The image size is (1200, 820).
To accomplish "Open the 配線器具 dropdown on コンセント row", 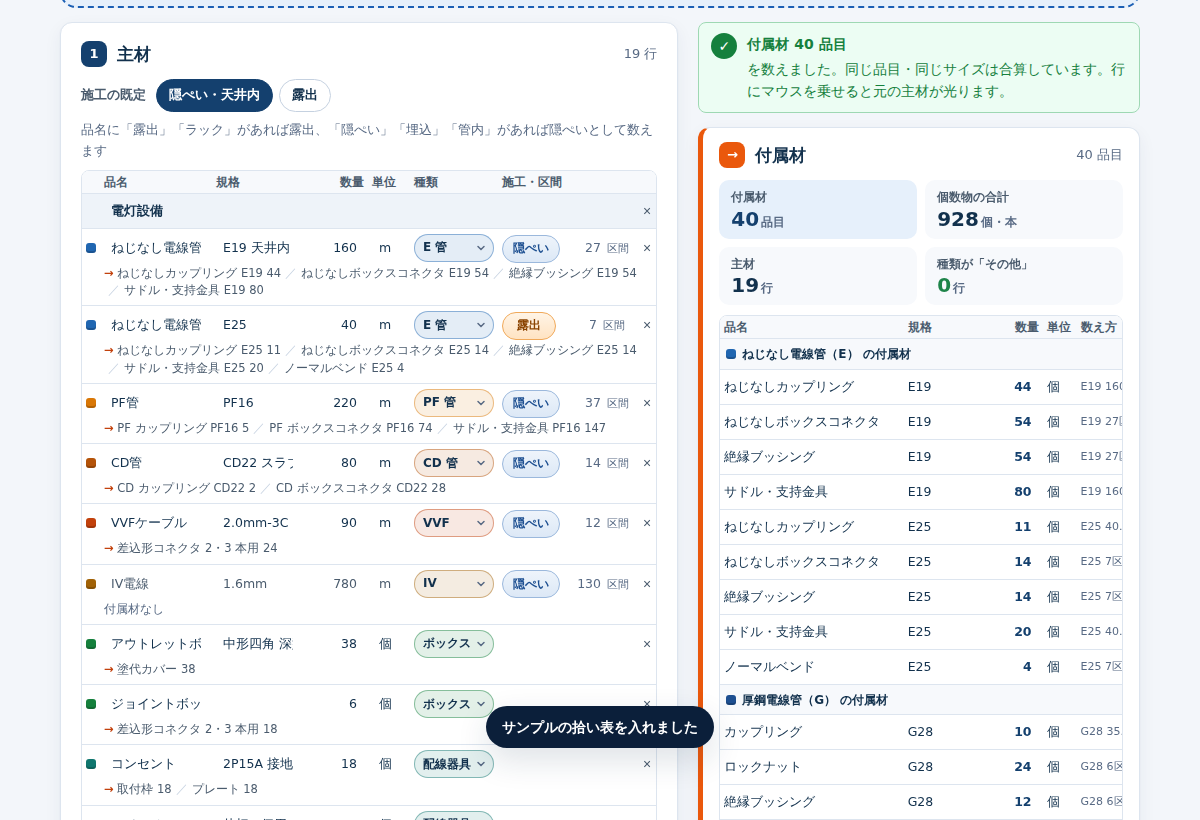I will (x=454, y=764).
